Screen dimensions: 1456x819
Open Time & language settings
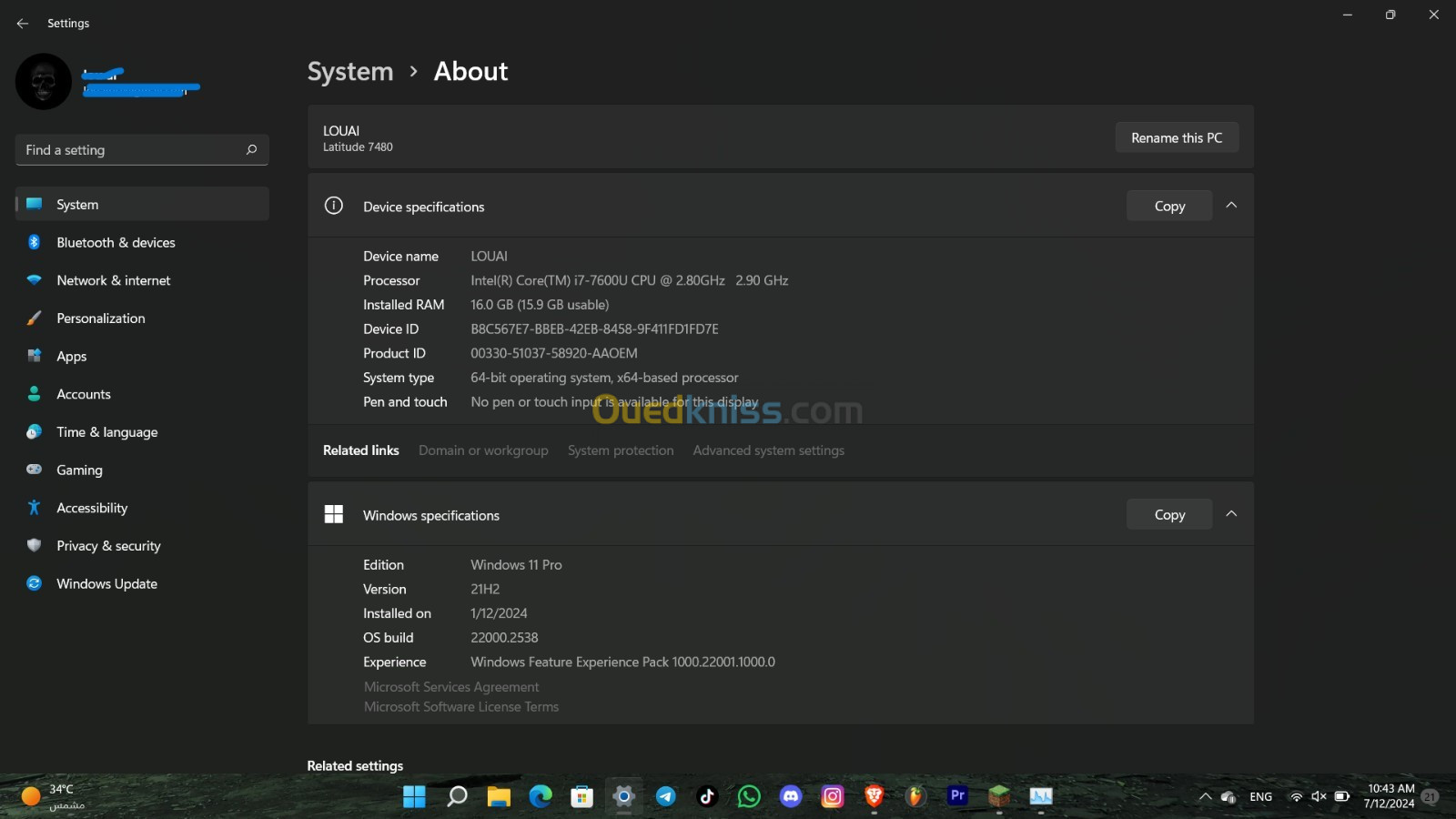[142, 432]
